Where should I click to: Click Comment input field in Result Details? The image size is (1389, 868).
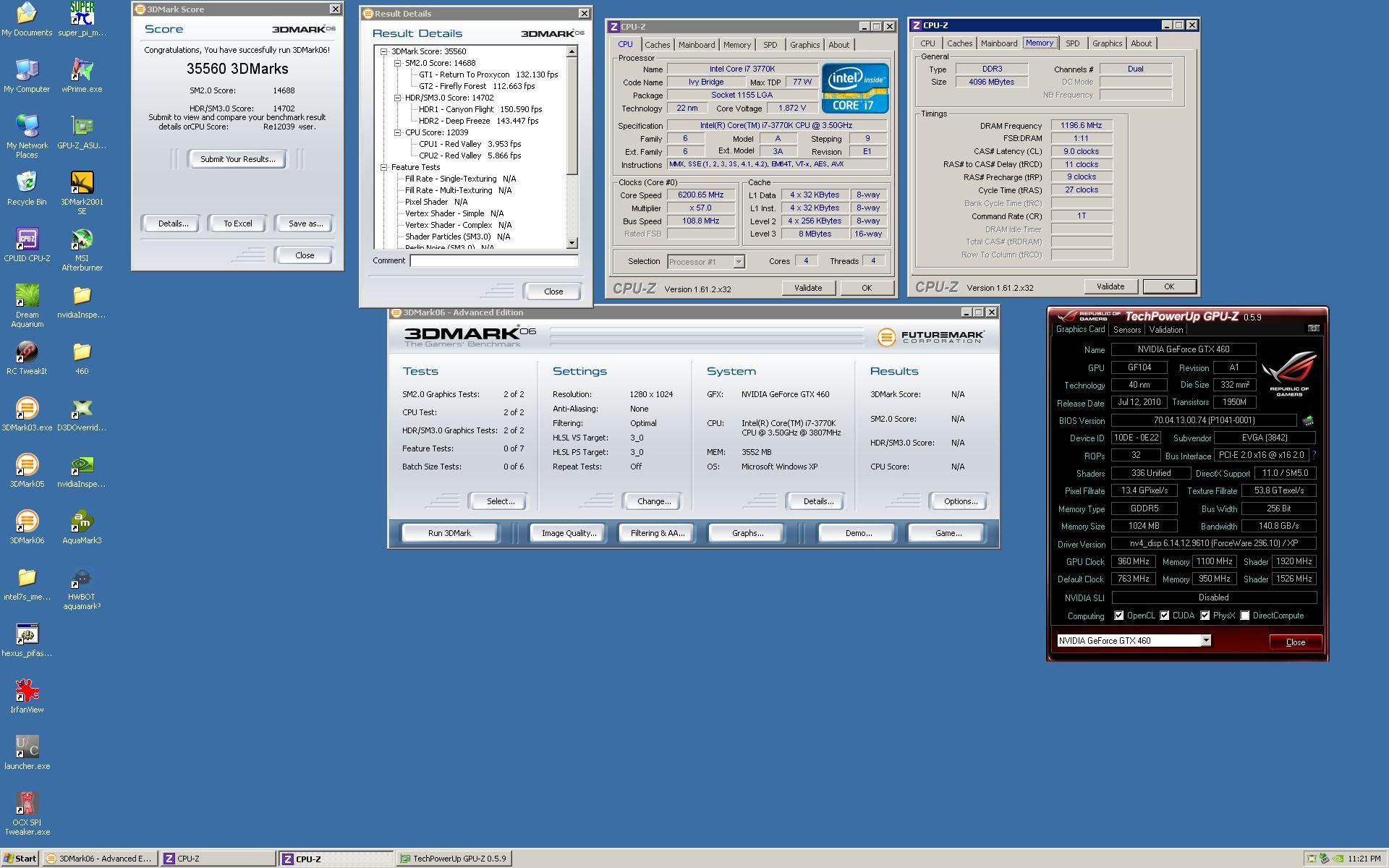494,261
